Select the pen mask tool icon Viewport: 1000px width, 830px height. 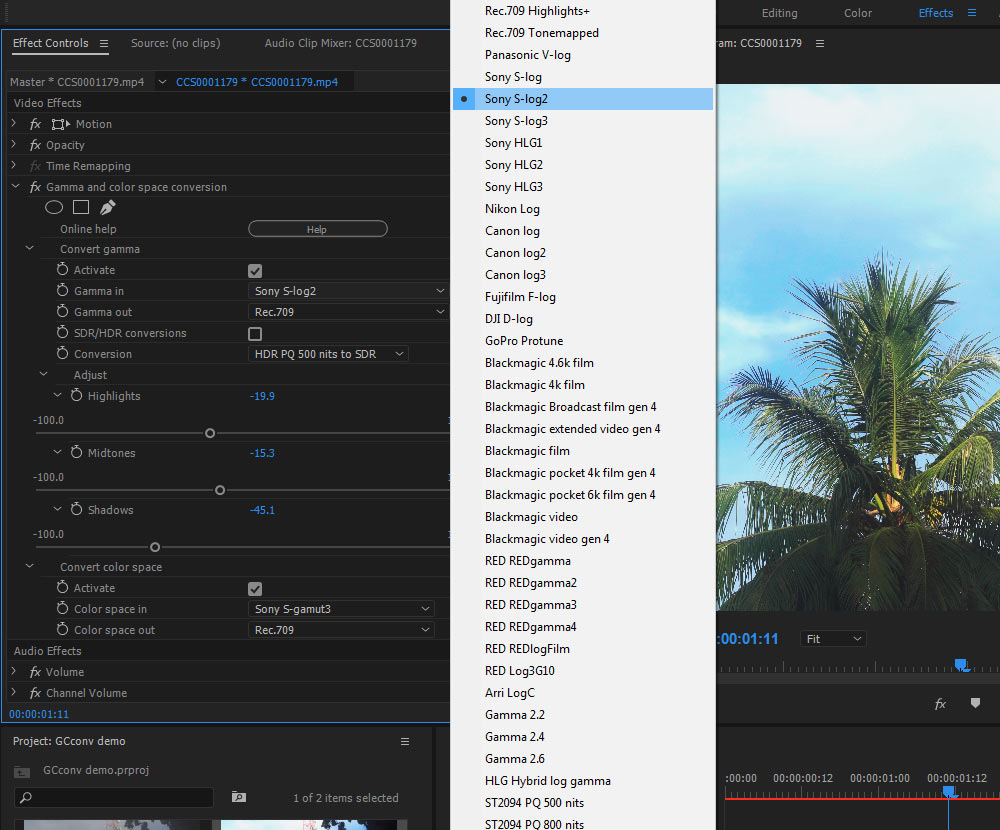[107, 207]
